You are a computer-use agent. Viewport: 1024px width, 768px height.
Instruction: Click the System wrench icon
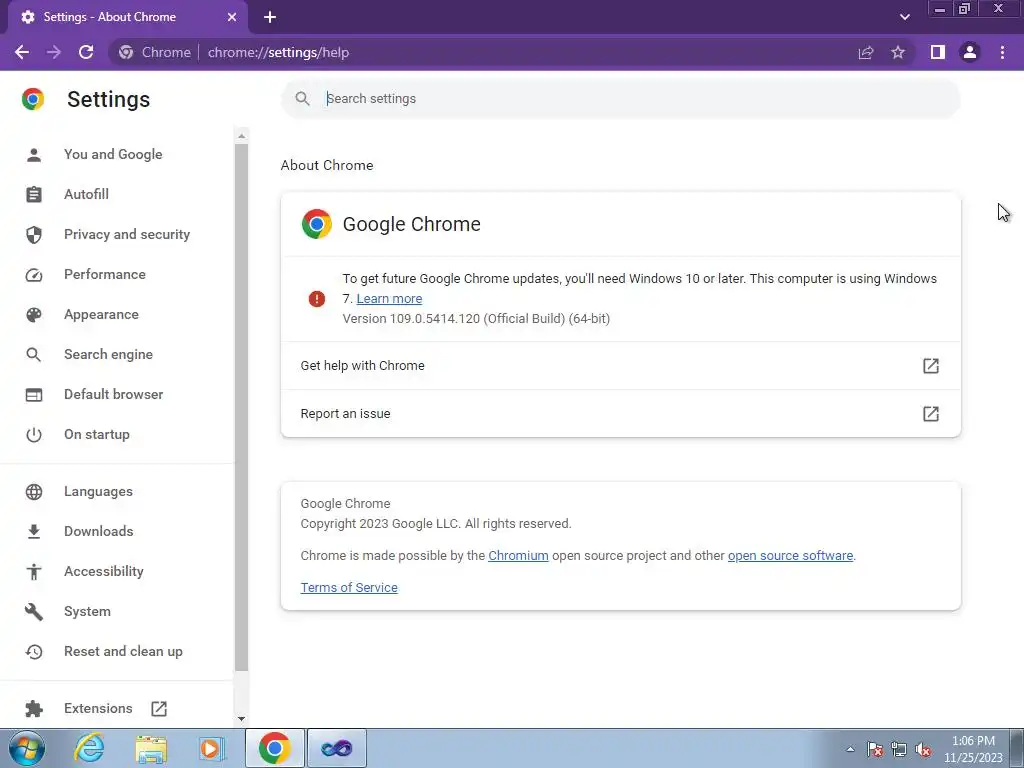(34, 612)
